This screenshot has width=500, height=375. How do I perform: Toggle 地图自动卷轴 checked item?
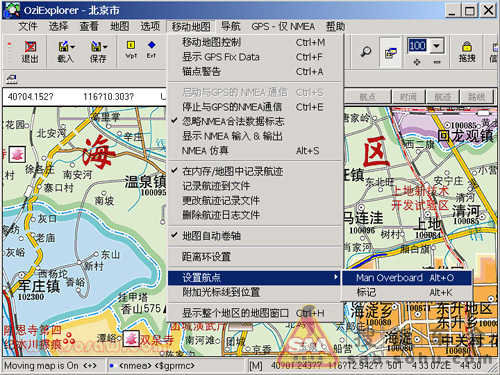click(255, 236)
